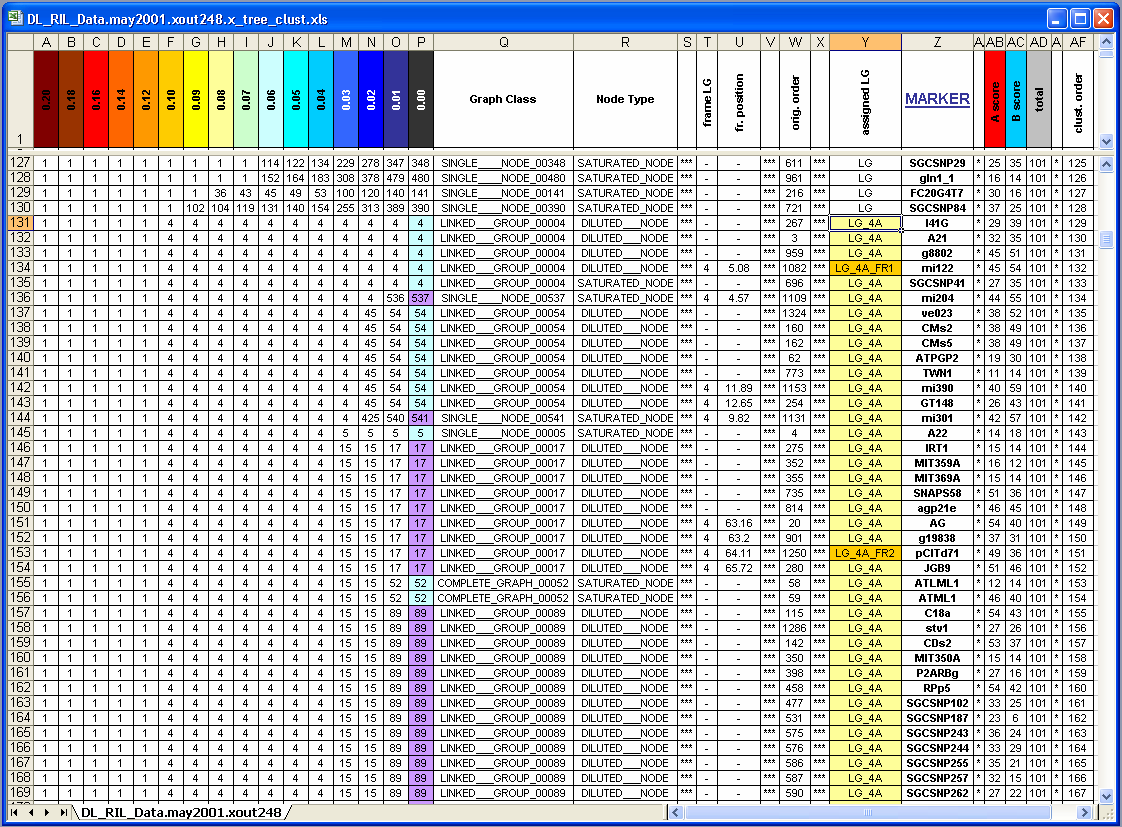Select the row 131 header
Screen dimensions: 1122x827
(20, 223)
